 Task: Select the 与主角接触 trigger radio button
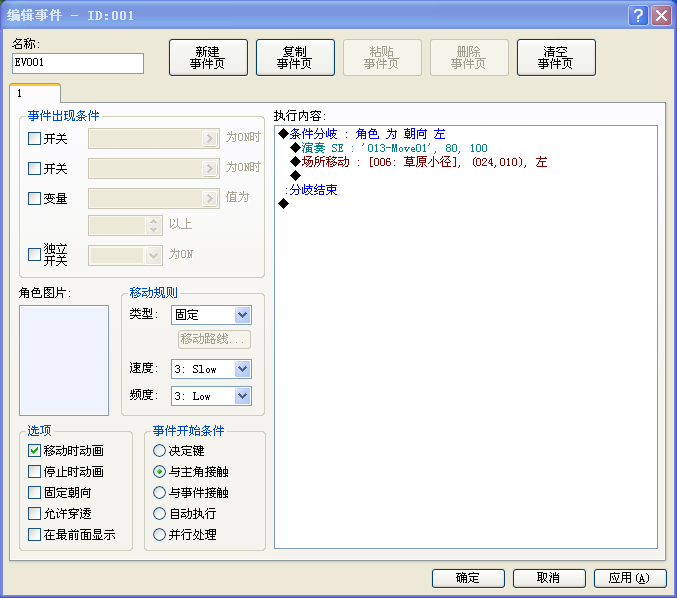coord(159,471)
